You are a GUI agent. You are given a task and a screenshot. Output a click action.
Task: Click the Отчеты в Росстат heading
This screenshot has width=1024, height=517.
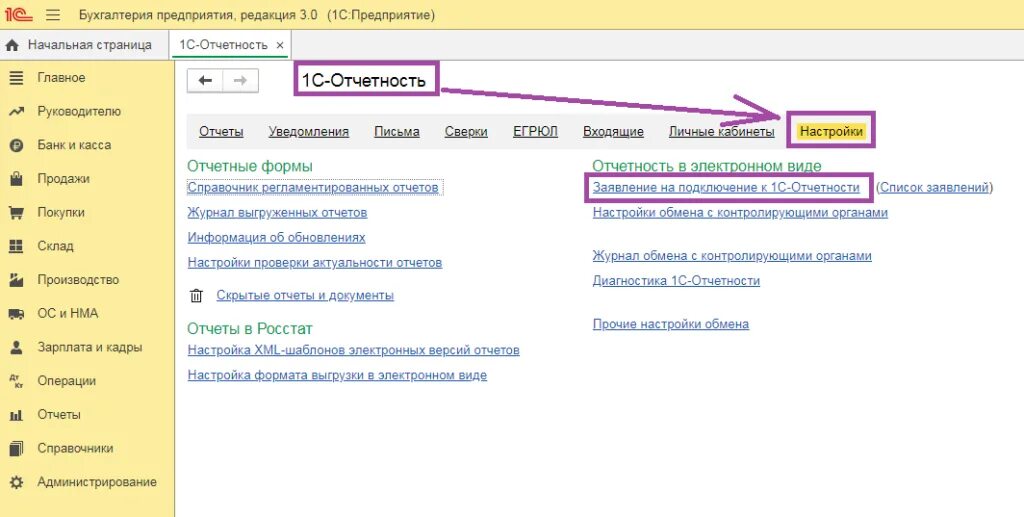click(250, 328)
